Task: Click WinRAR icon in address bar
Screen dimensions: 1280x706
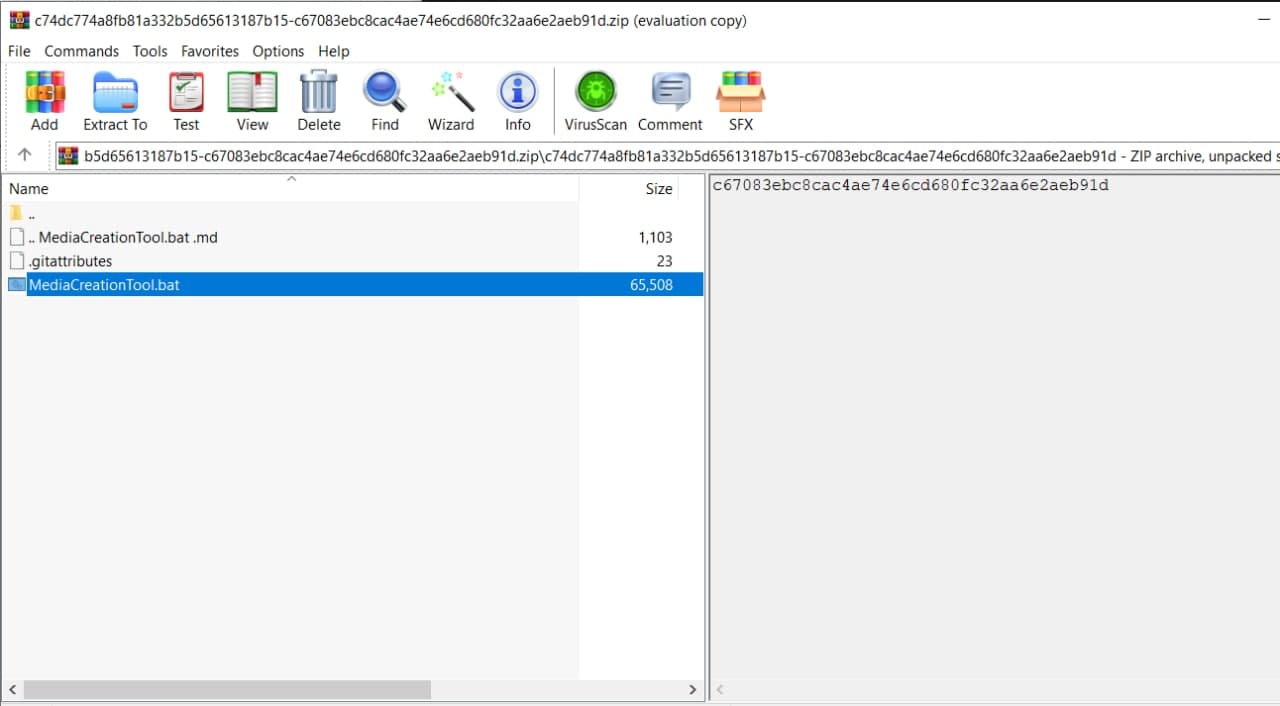Action: pyautogui.click(x=68, y=155)
